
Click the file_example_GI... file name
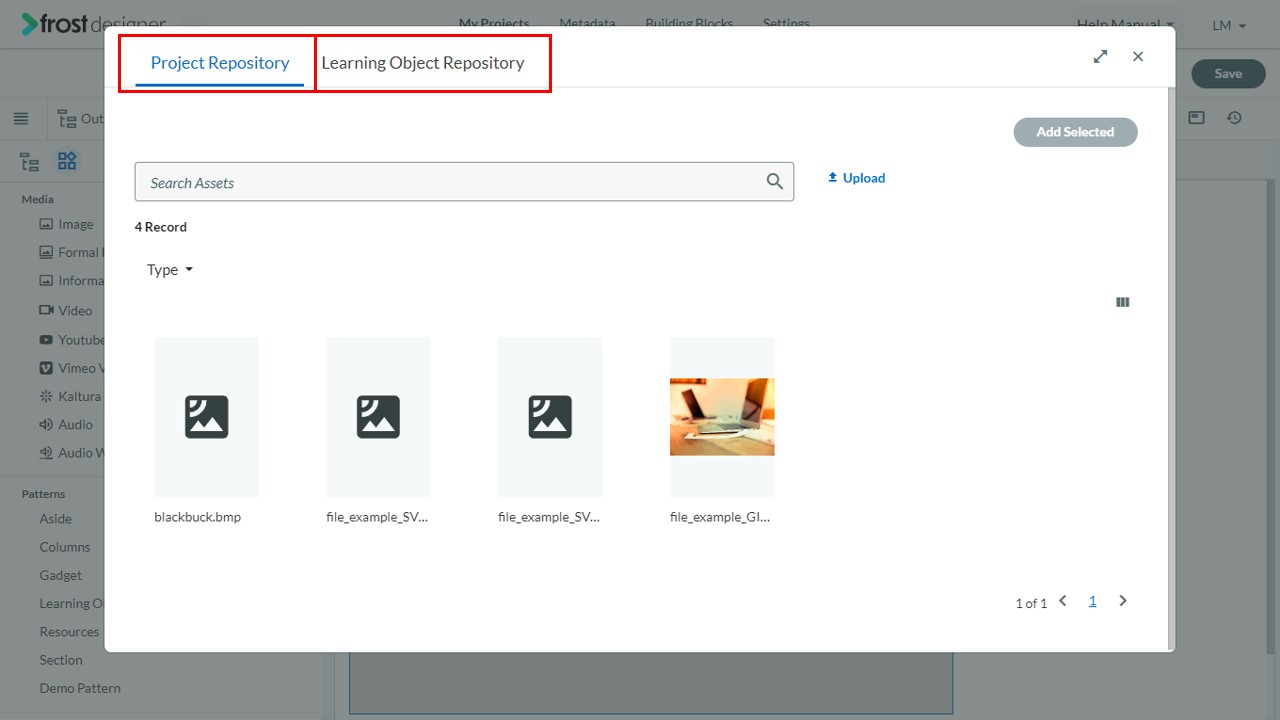coord(720,517)
